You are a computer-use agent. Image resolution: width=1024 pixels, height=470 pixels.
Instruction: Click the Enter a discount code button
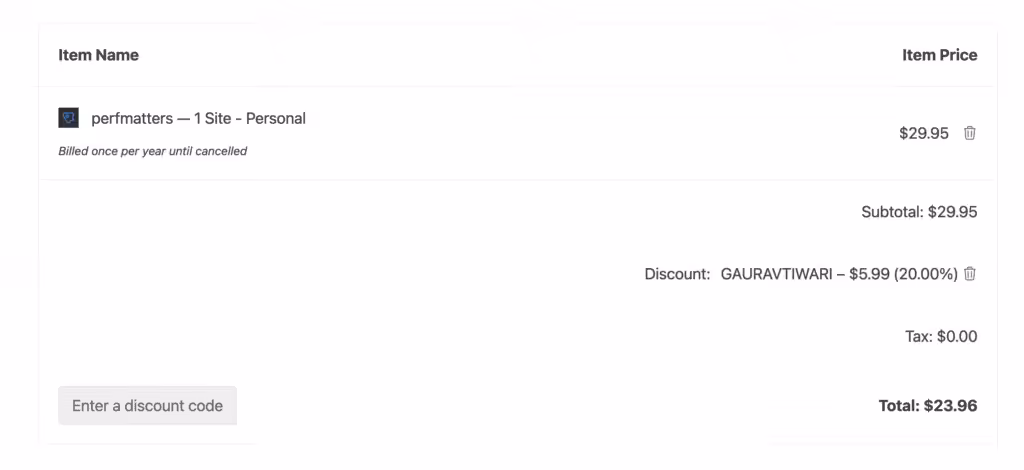(147, 405)
